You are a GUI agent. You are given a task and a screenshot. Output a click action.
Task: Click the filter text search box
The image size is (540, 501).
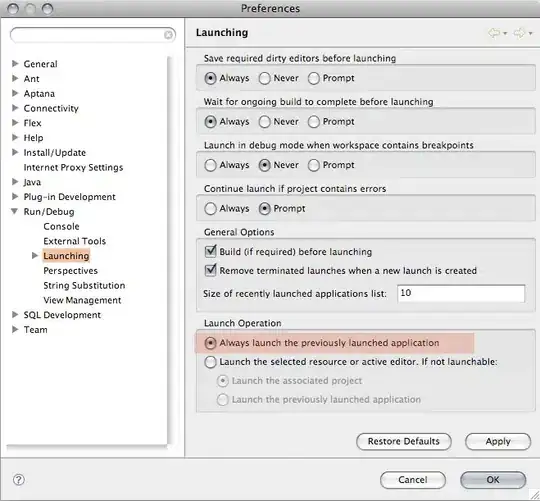(x=93, y=35)
